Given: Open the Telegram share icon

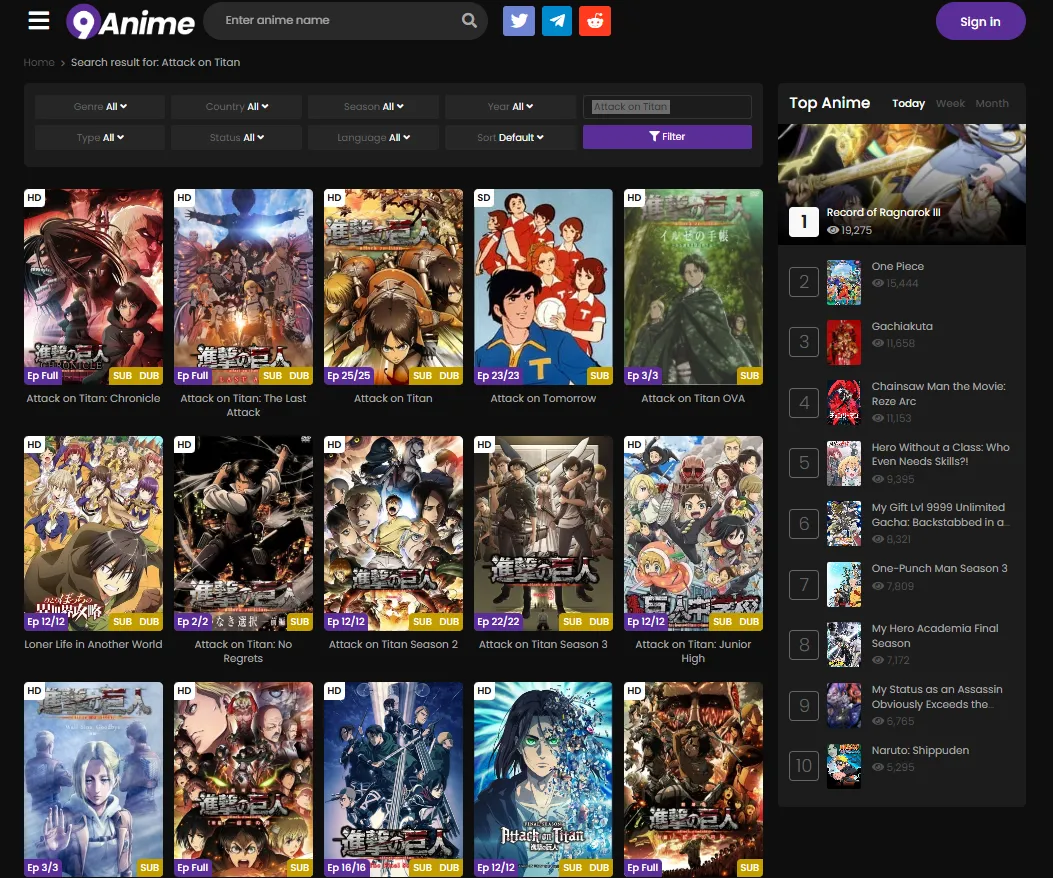Looking at the screenshot, I should (x=557, y=21).
